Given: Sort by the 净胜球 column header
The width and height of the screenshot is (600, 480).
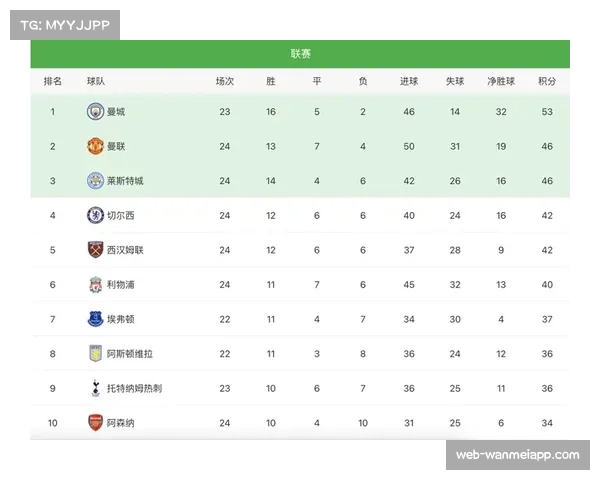Looking at the screenshot, I should [500, 81].
